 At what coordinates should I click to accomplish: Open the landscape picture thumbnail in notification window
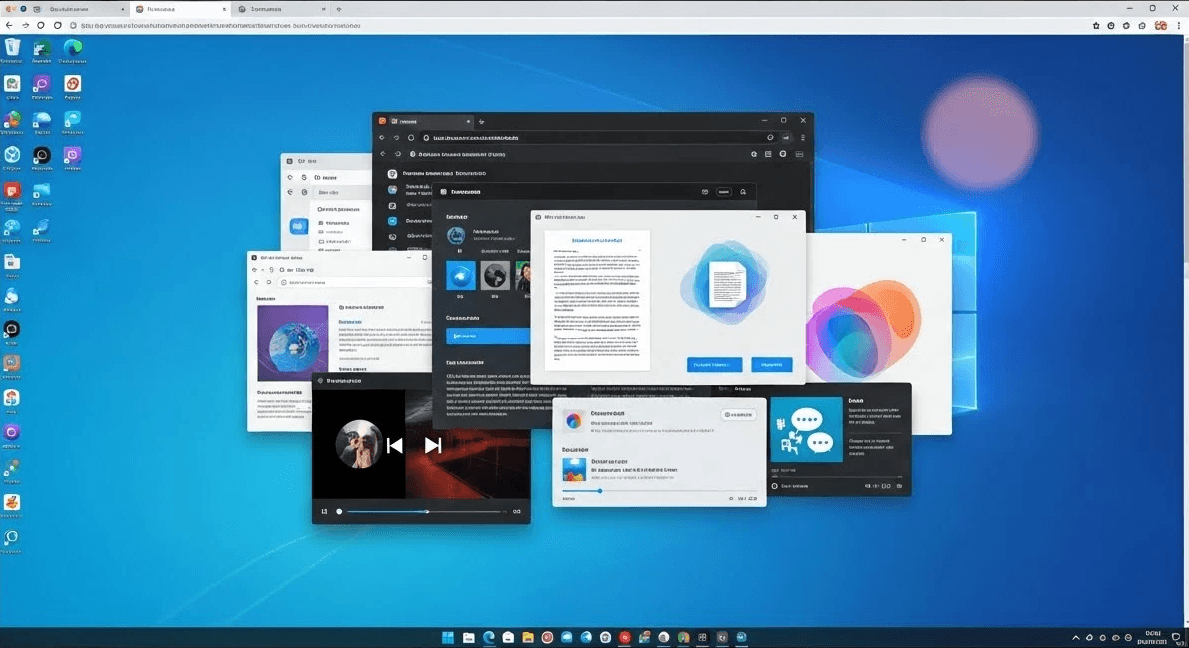tap(573, 469)
